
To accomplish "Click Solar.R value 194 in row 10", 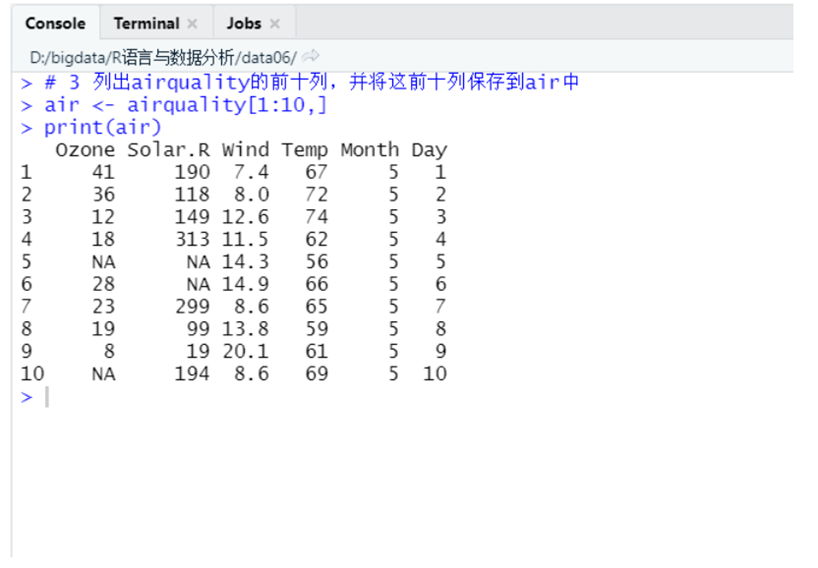I will [x=192, y=374].
